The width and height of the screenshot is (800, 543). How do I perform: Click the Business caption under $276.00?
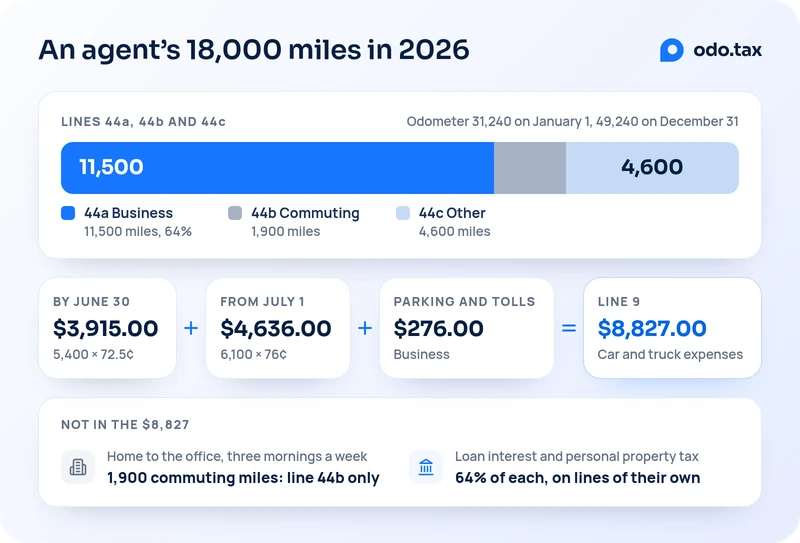pyautogui.click(x=421, y=354)
